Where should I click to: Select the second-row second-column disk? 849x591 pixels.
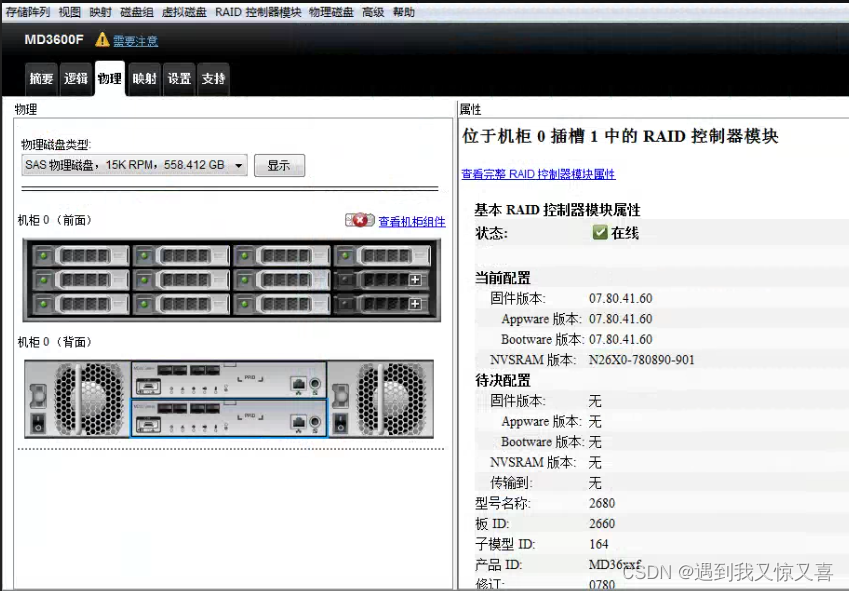coord(181,280)
